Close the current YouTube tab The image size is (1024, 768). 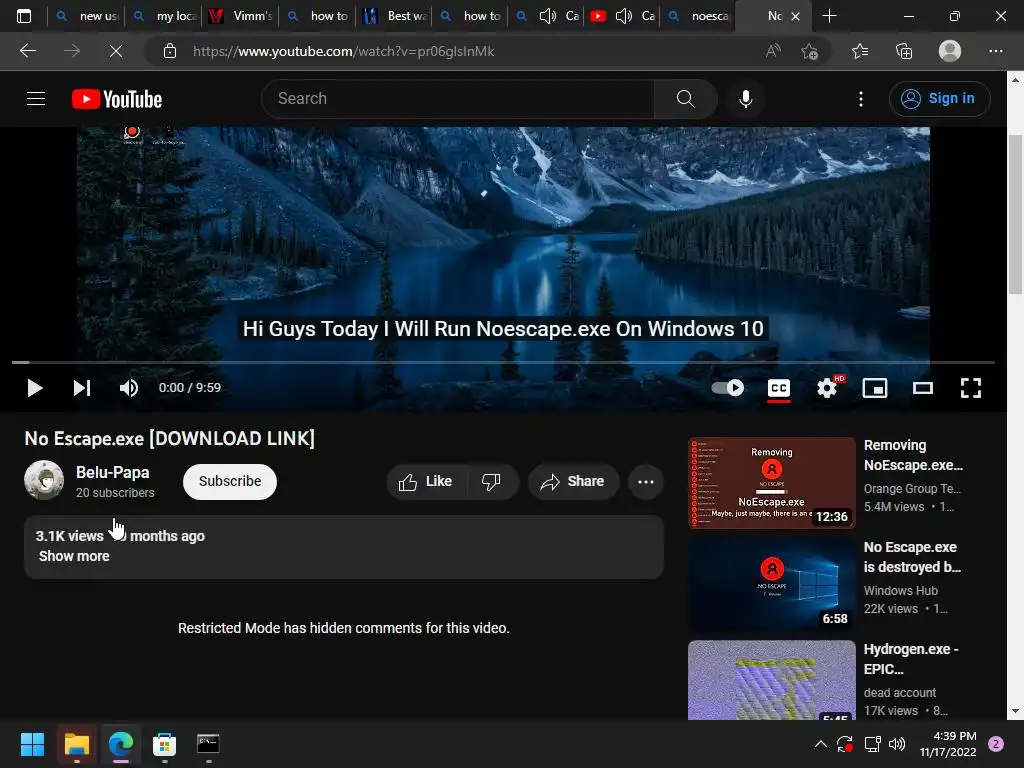point(795,16)
